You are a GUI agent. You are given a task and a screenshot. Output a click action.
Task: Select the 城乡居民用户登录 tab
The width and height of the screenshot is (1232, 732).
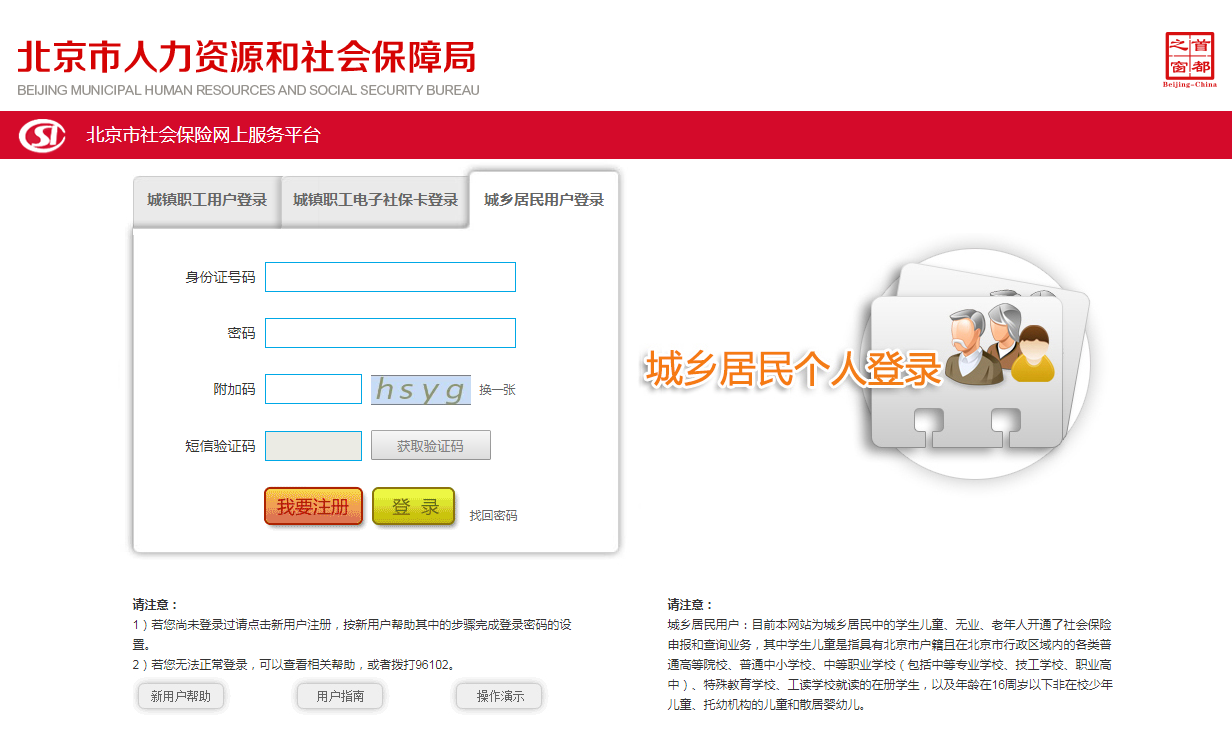pyautogui.click(x=544, y=200)
